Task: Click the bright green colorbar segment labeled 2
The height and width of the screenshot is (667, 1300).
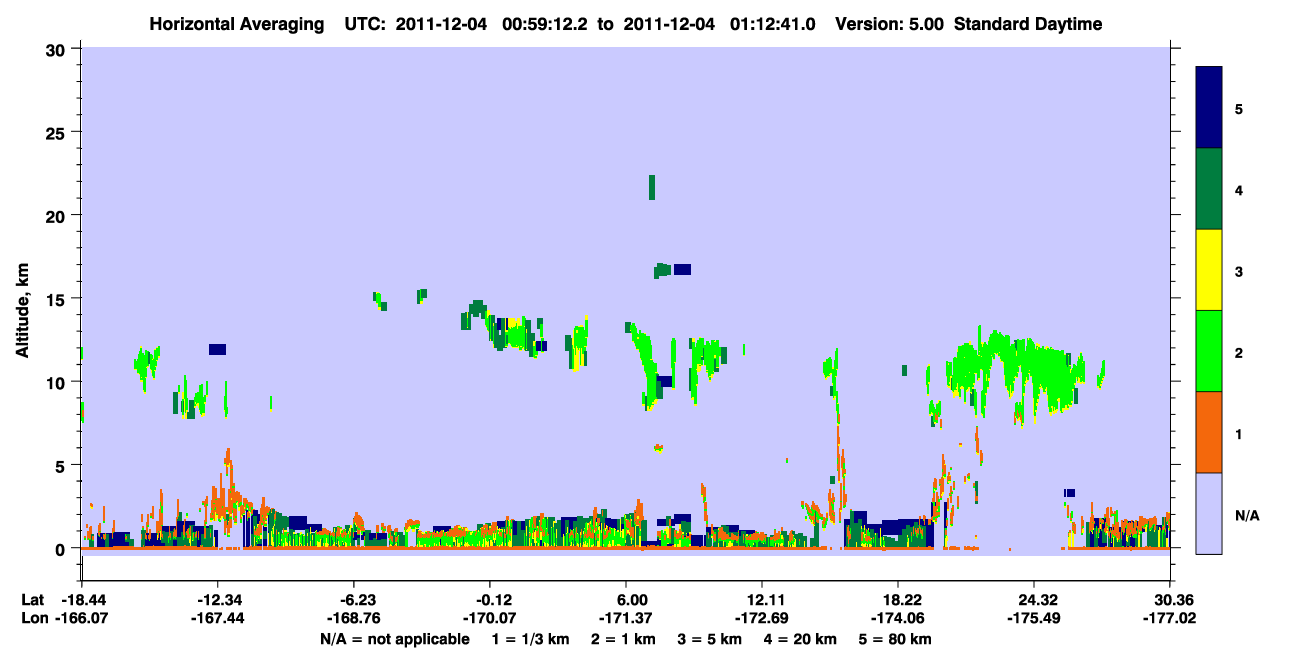Action: 1209,351
